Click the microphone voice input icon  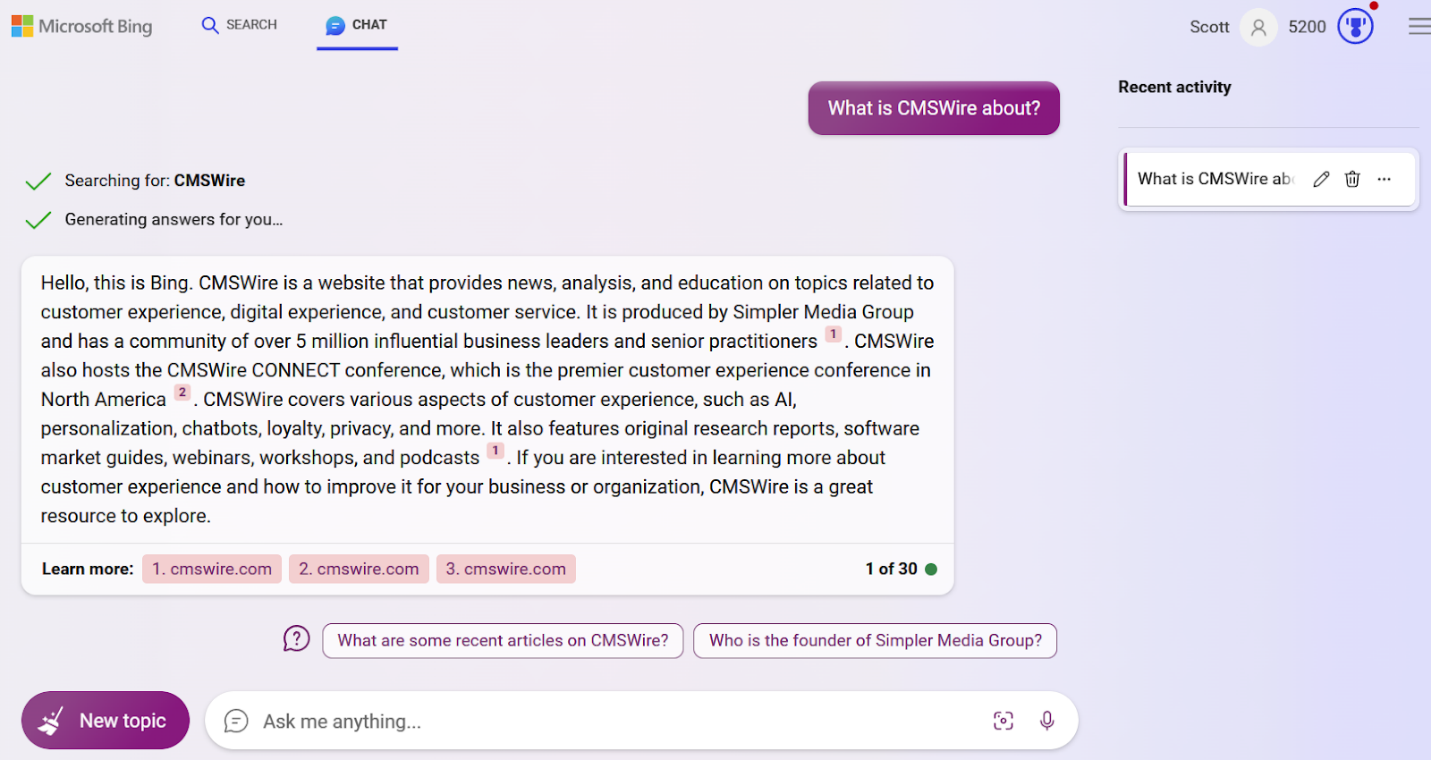click(1047, 721)
